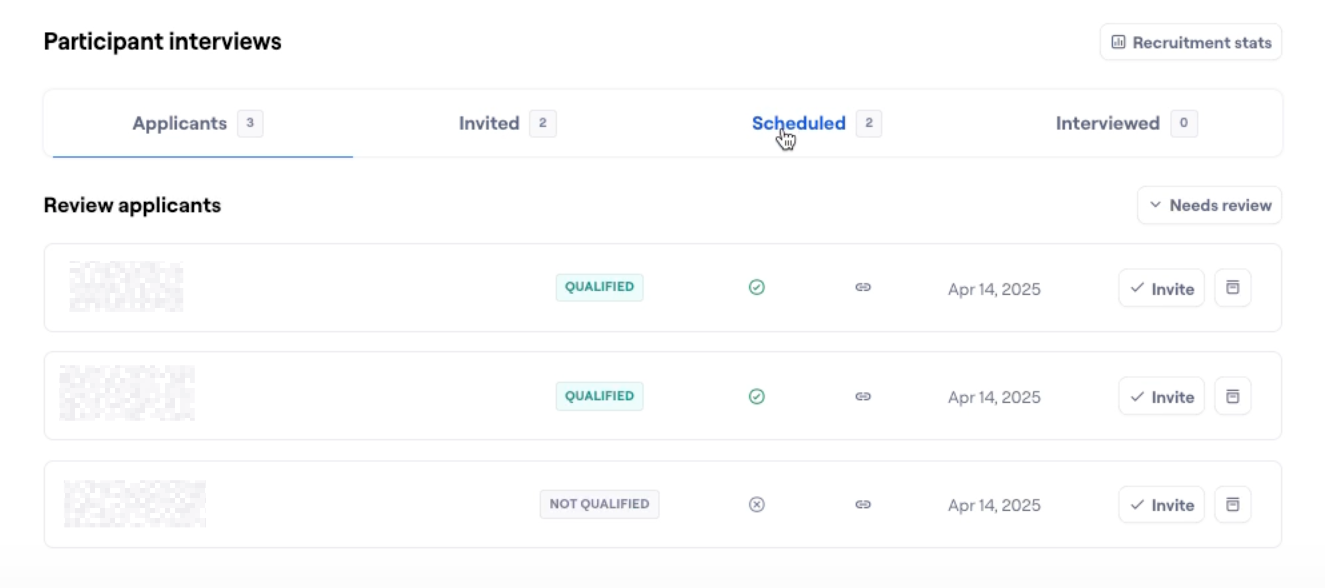Expand the Needs review dropdown

coord(1209,205)
